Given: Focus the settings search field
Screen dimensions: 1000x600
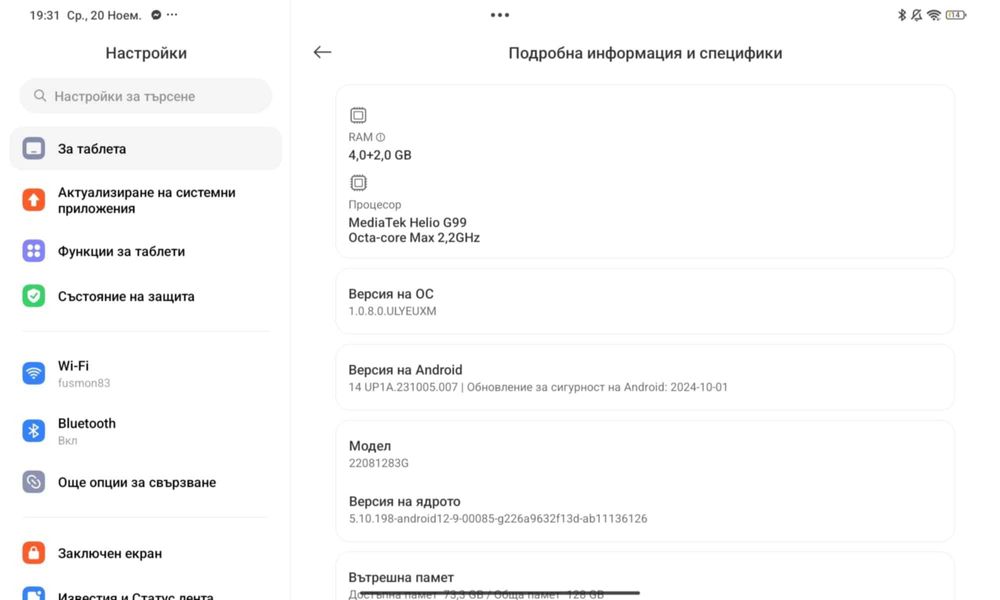Looking at the screenshot, I should [x=146, y=96].
